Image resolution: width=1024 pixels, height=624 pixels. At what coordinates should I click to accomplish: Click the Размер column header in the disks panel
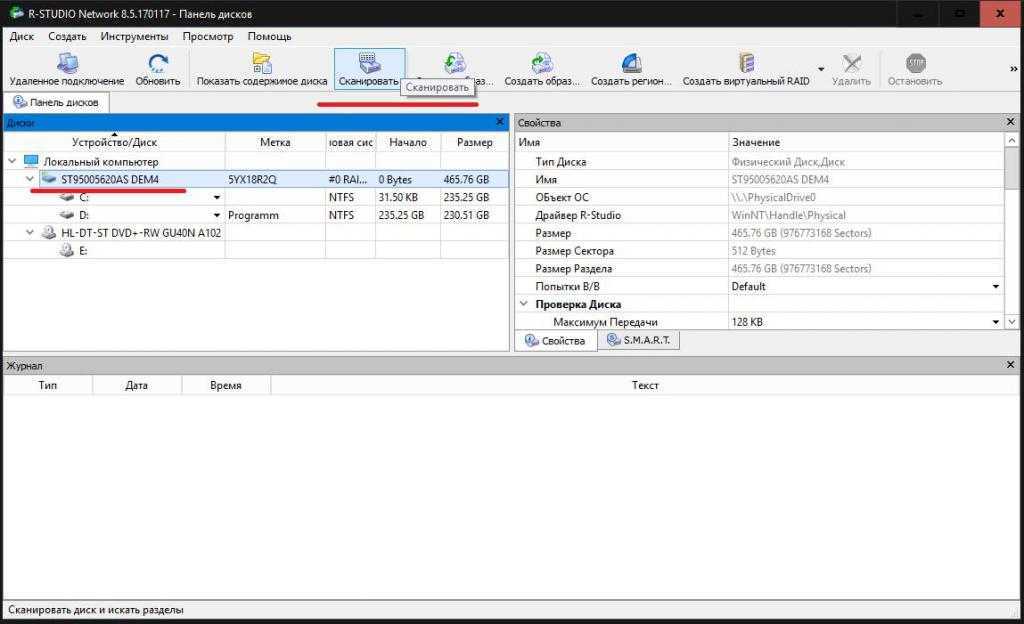tap(474, 143)
